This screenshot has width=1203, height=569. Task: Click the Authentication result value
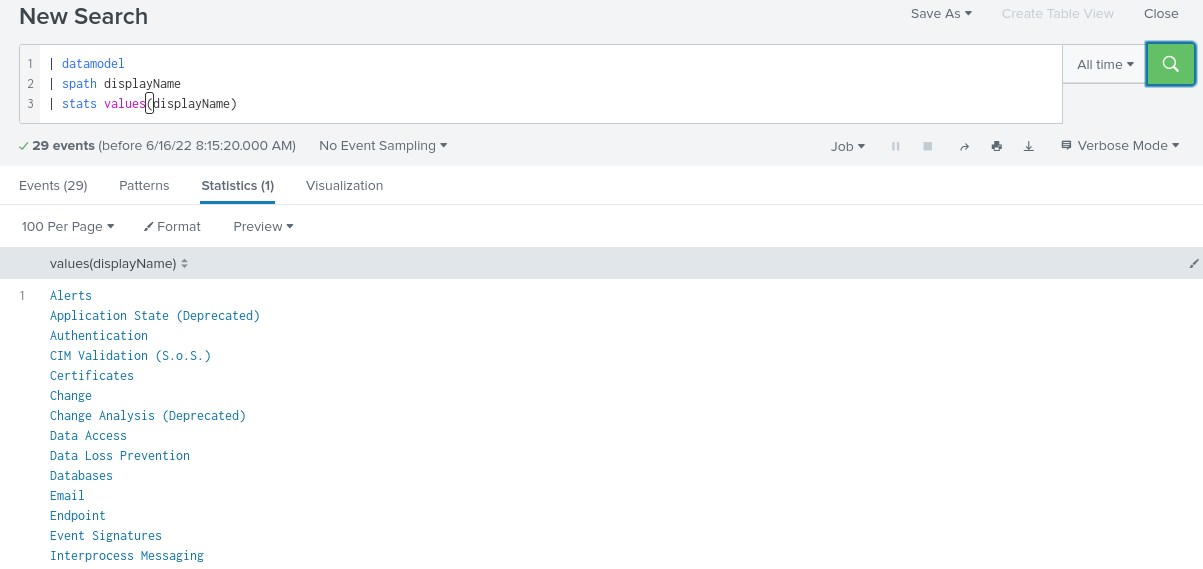point(99,336)
